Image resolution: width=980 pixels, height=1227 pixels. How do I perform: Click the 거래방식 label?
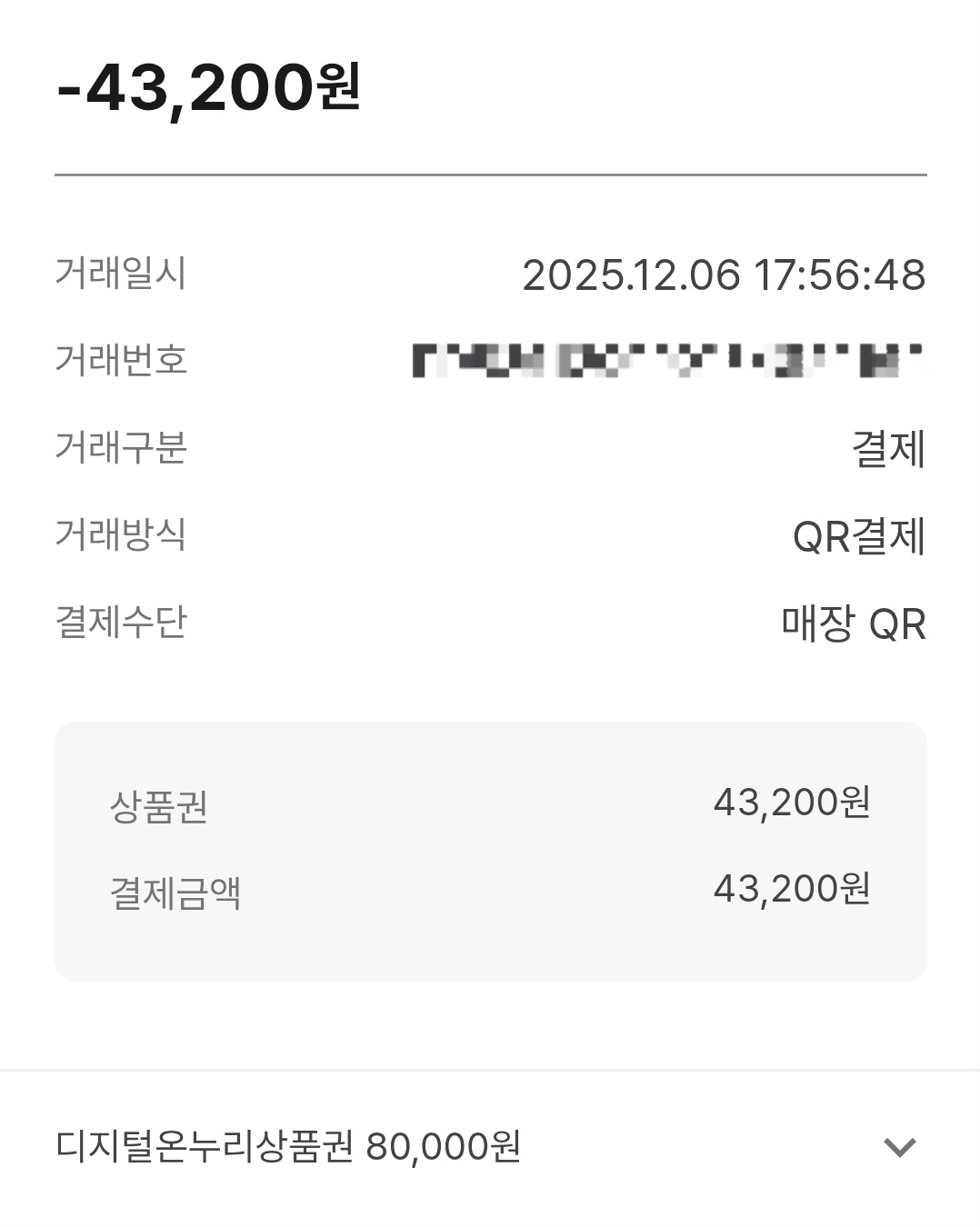(x=121, y=534)
